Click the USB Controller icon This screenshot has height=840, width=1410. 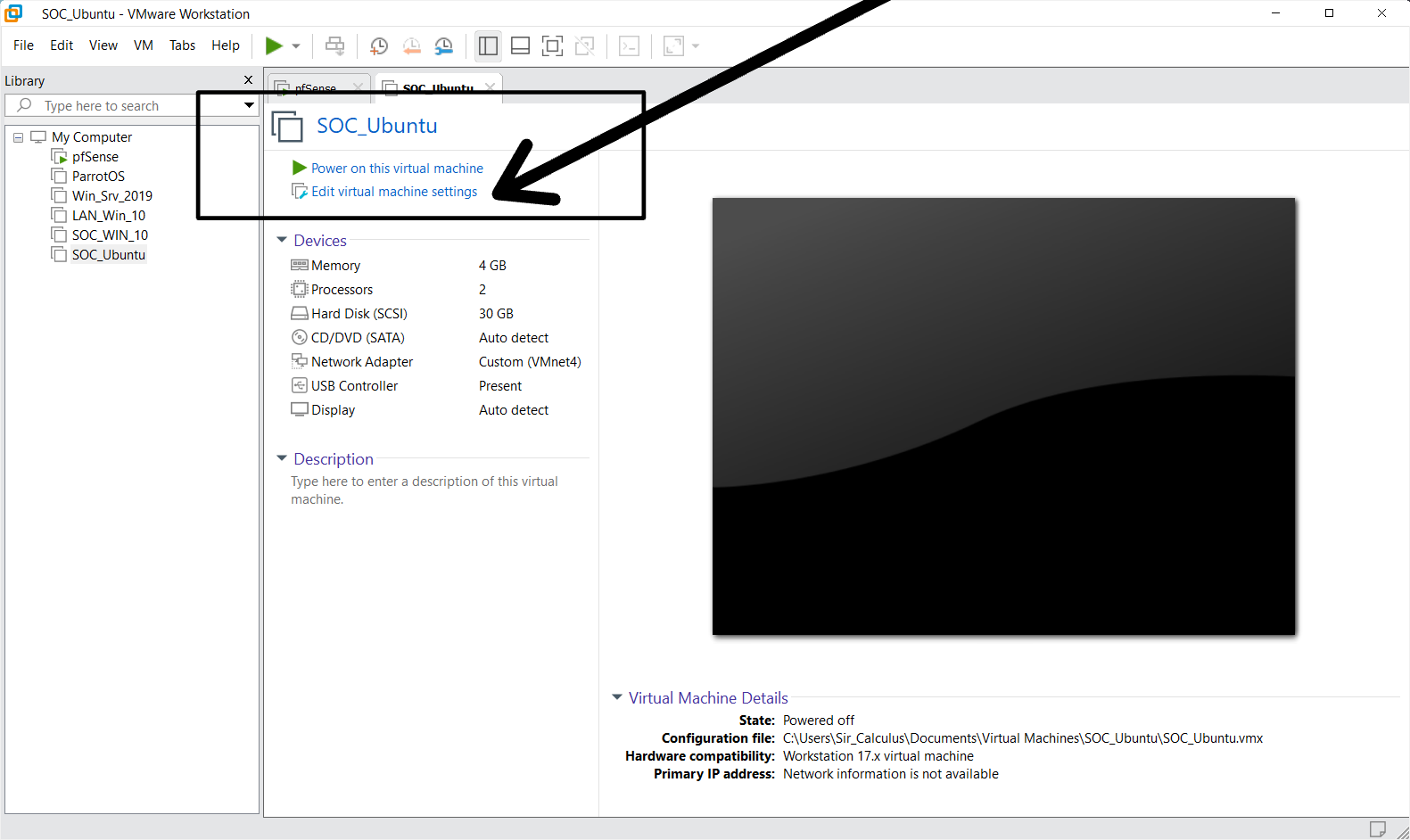coord(300,385)
